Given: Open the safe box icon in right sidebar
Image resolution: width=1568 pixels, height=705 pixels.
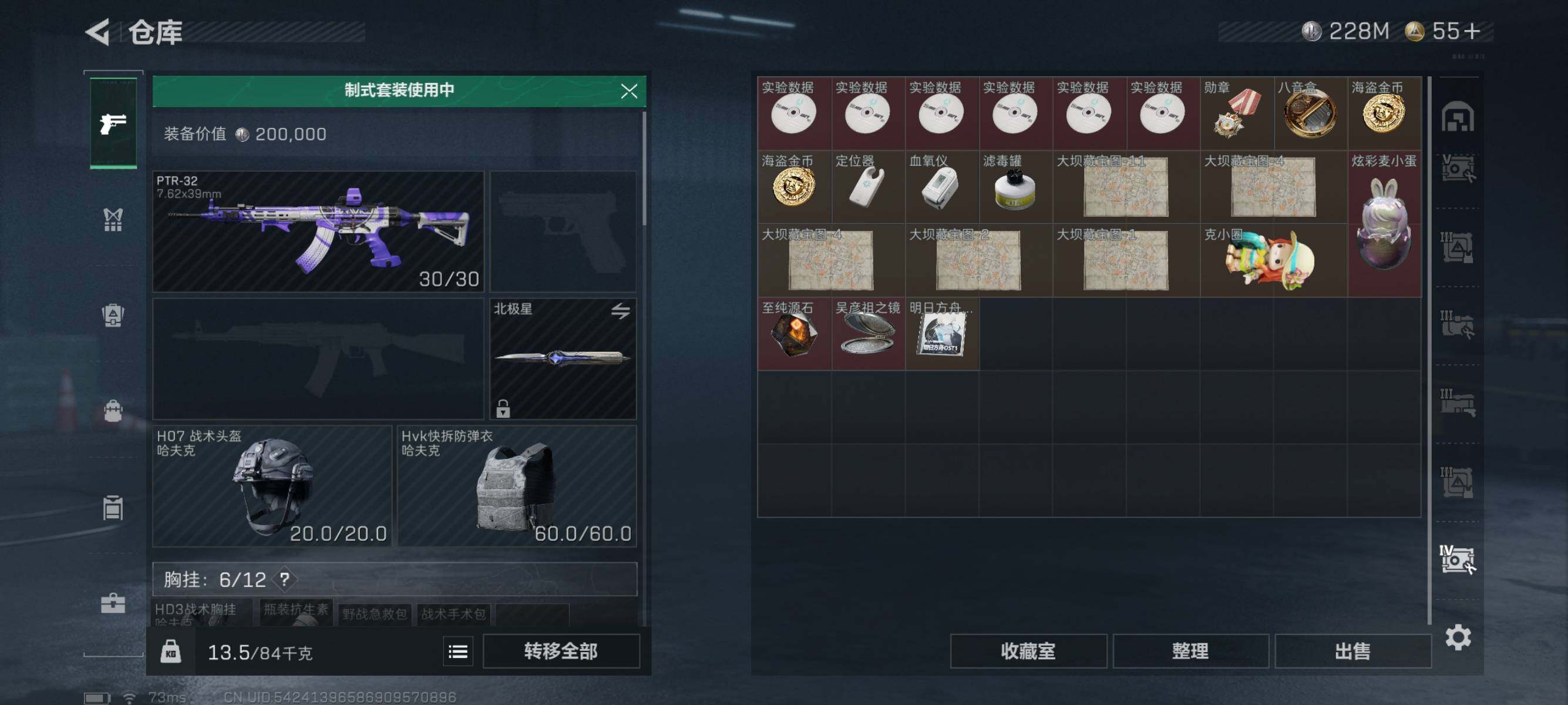Looking at the screenshot, I should (1457, 116).
